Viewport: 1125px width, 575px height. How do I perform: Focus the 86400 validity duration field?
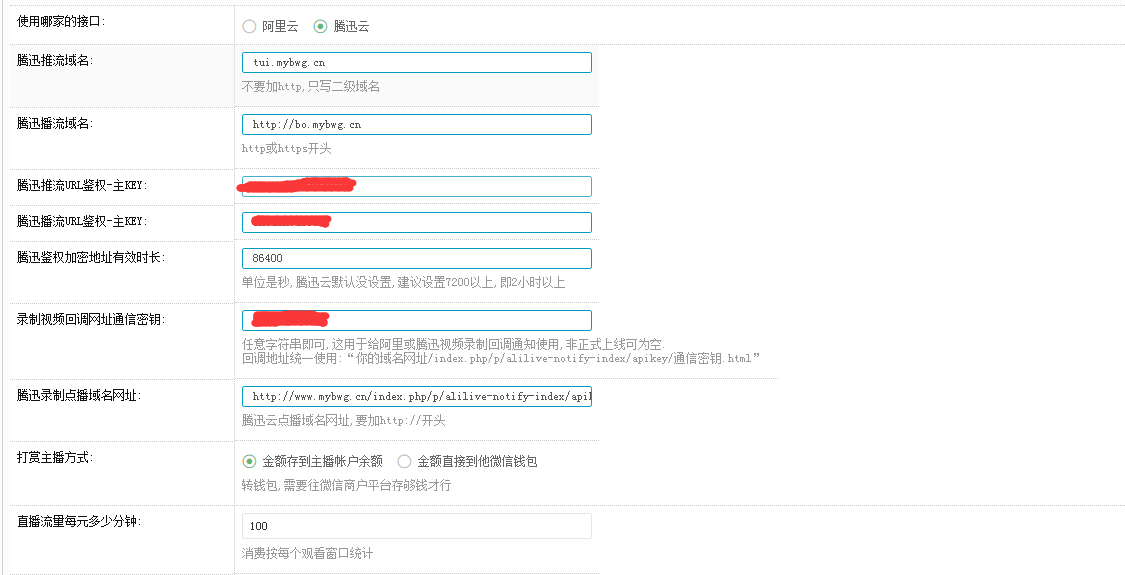tap(416, 258)
